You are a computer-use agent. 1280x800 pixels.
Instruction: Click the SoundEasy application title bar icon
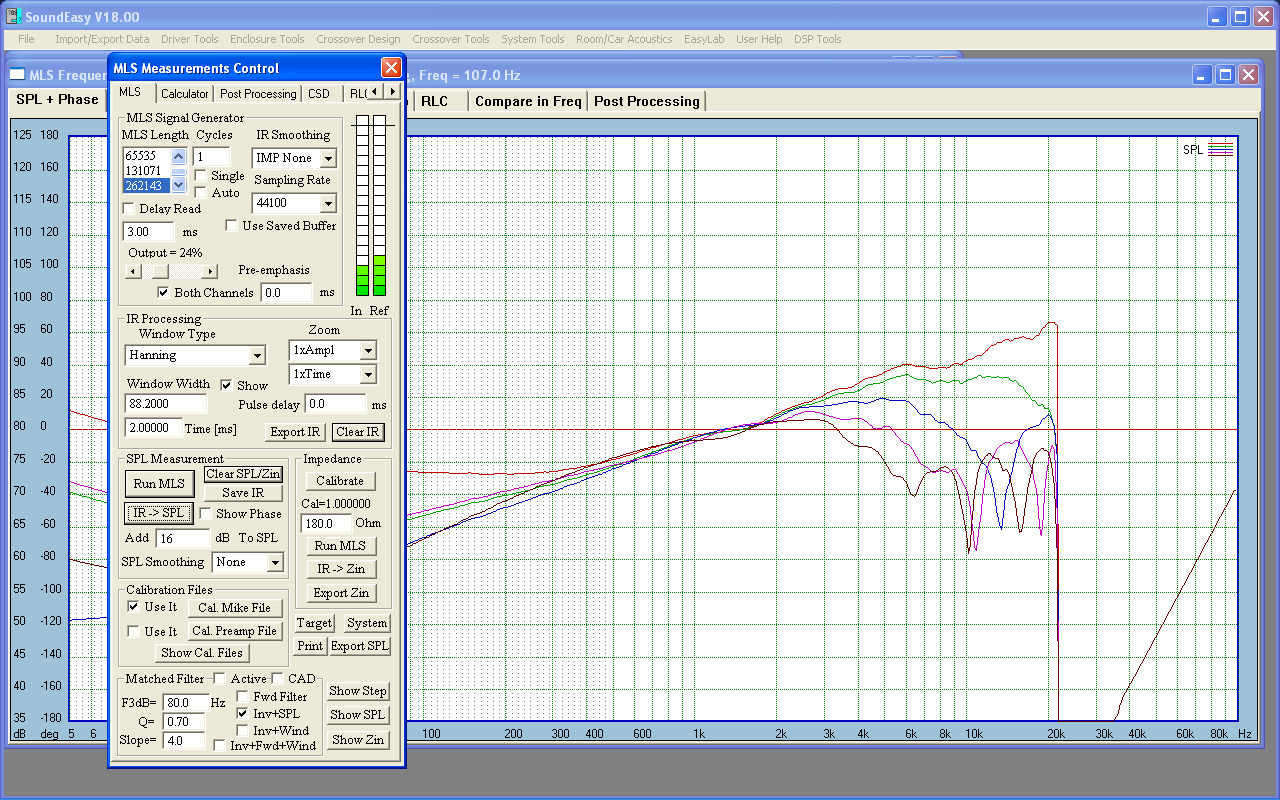coord(13,17)
